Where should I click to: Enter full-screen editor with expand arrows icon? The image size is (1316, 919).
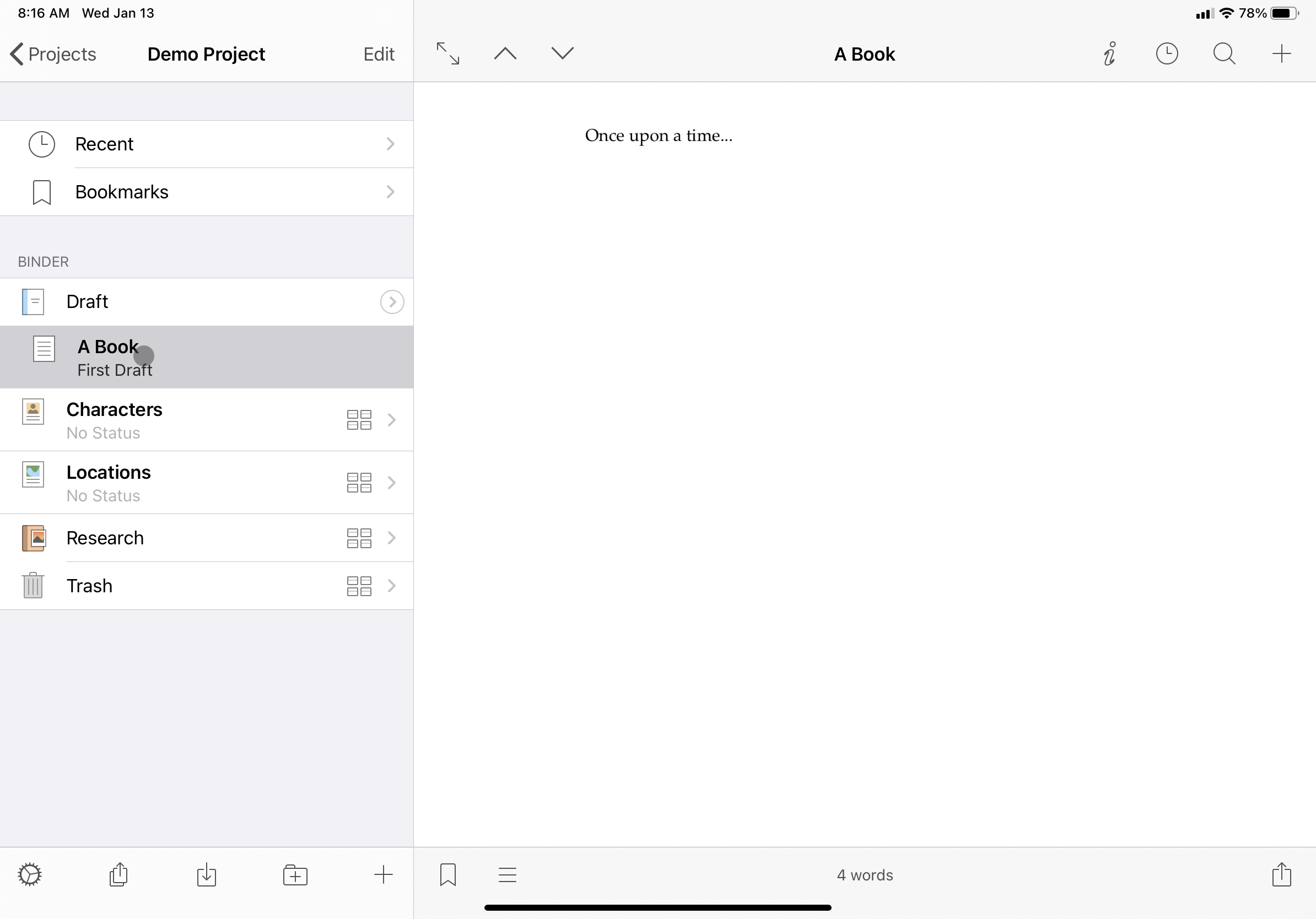point(447,53)
